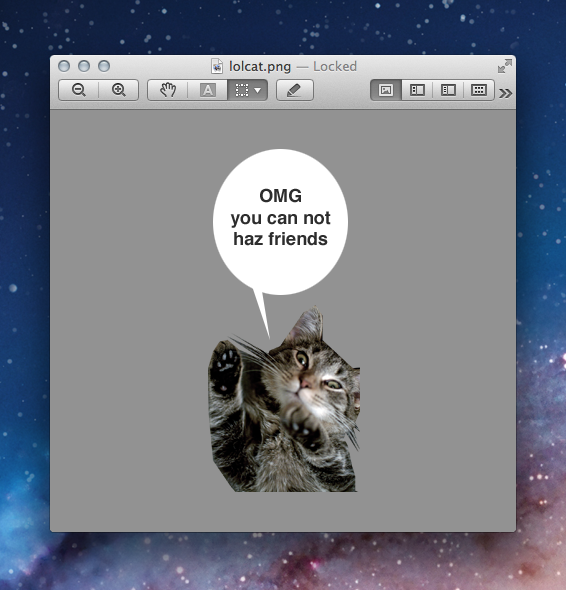Viewport: 566px width, 590px height.
Task: Expand the toolbar overflow chevrons
Action: [505, 93]
